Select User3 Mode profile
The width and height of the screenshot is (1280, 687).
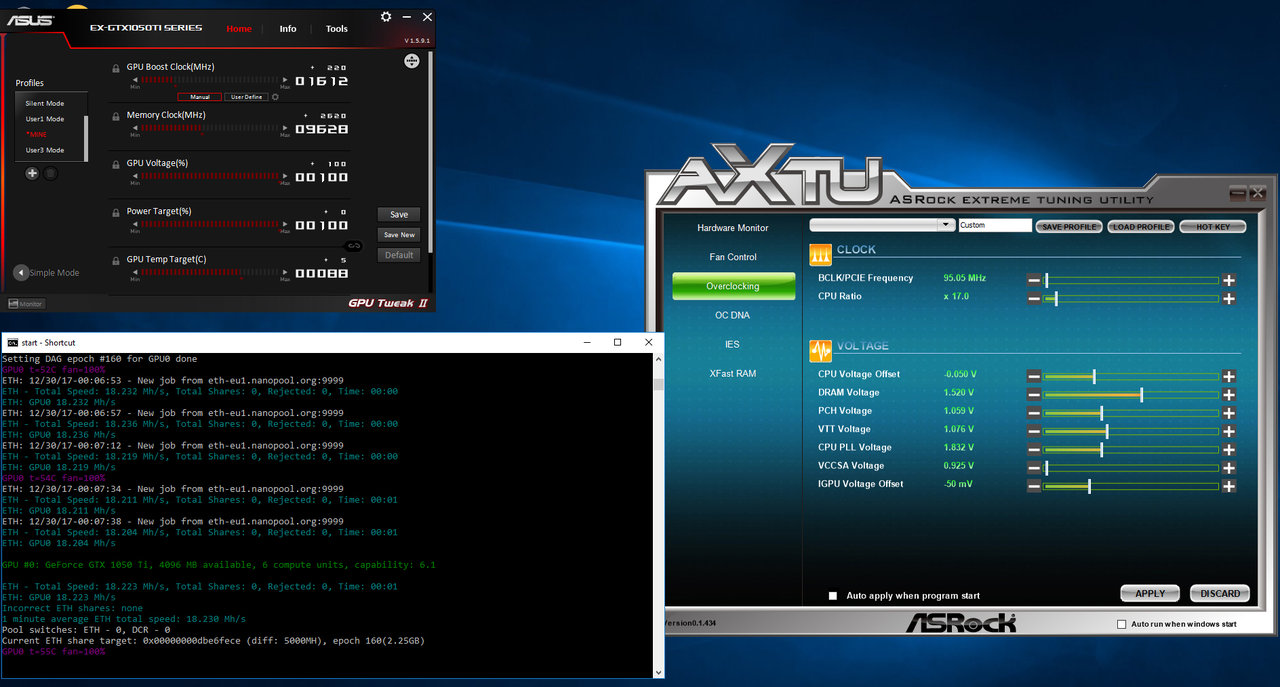tap(45, 150)
